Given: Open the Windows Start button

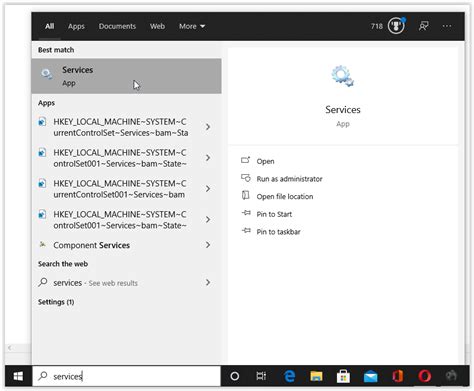Looking at the screenshot, I should click(18, 376).
